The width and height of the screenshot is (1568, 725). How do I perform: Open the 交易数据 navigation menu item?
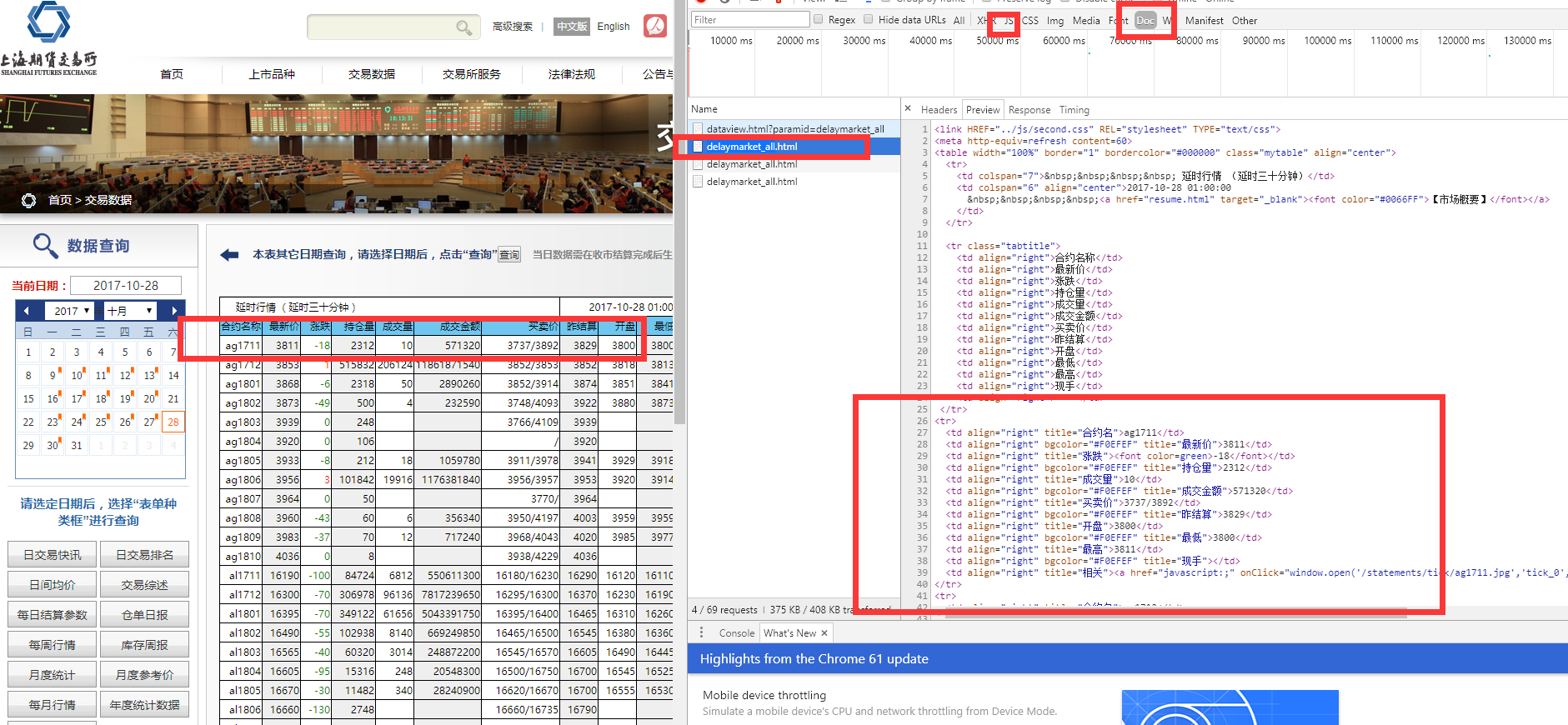pos(372,74)
